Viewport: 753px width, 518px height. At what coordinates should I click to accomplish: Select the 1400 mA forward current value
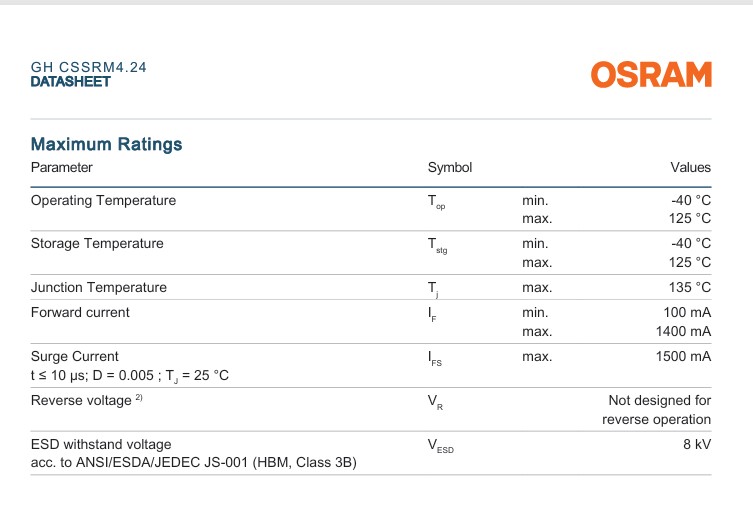[x=683, y=331]
